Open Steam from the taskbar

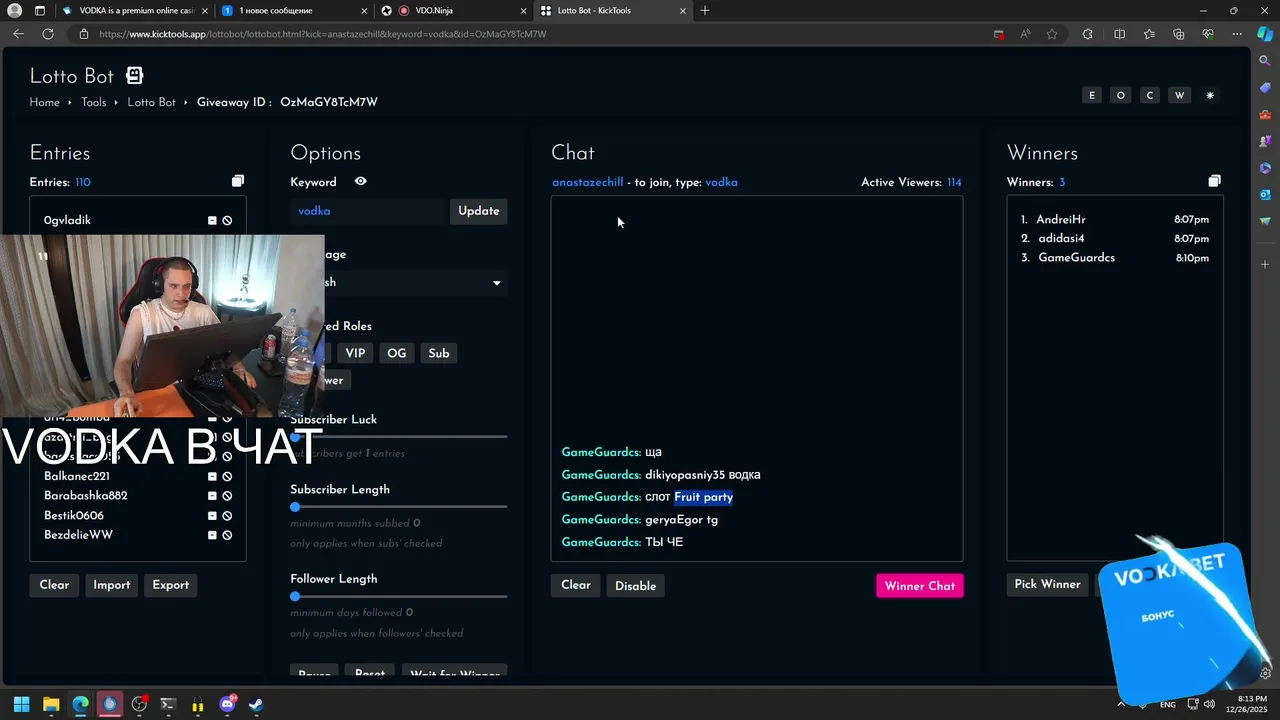point(256,704)
